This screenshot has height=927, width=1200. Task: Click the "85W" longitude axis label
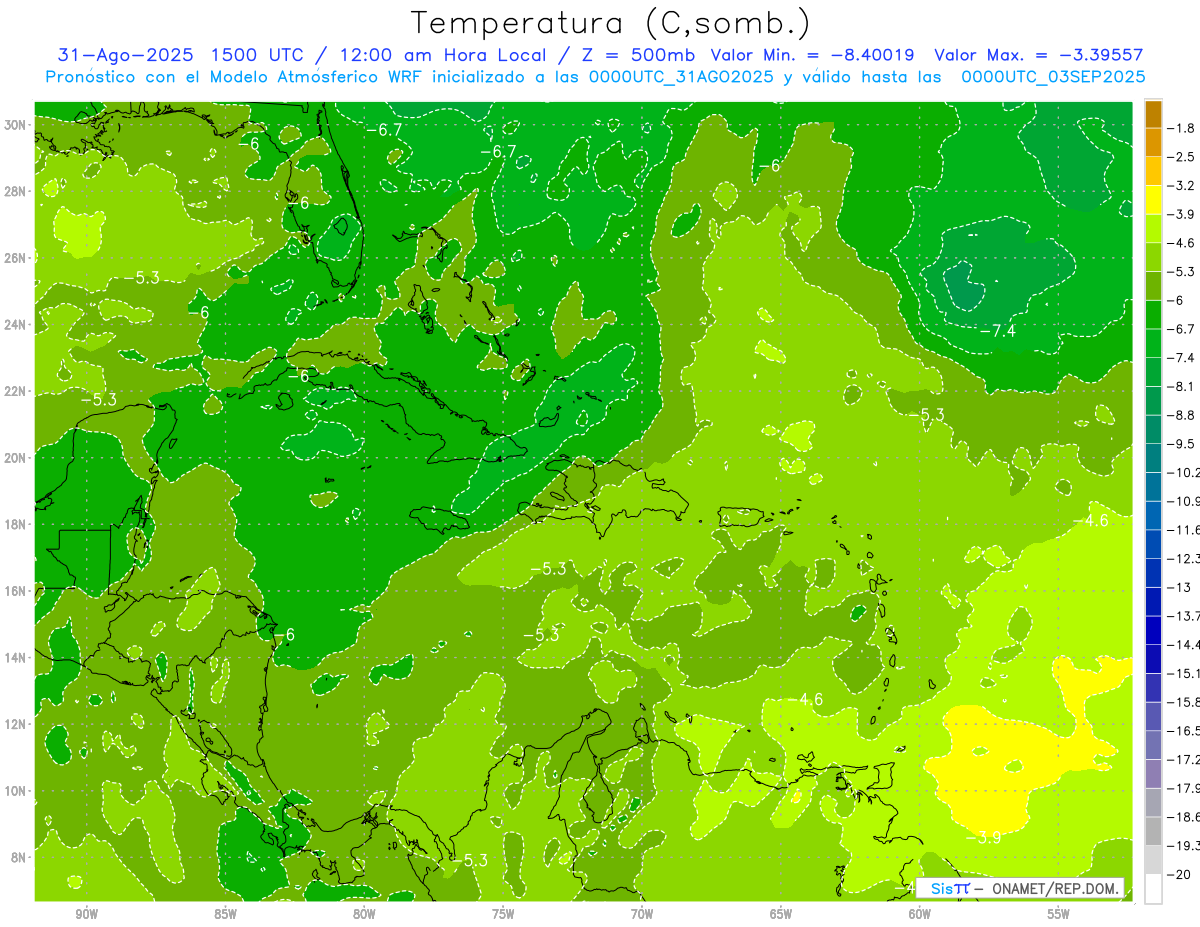225,915
